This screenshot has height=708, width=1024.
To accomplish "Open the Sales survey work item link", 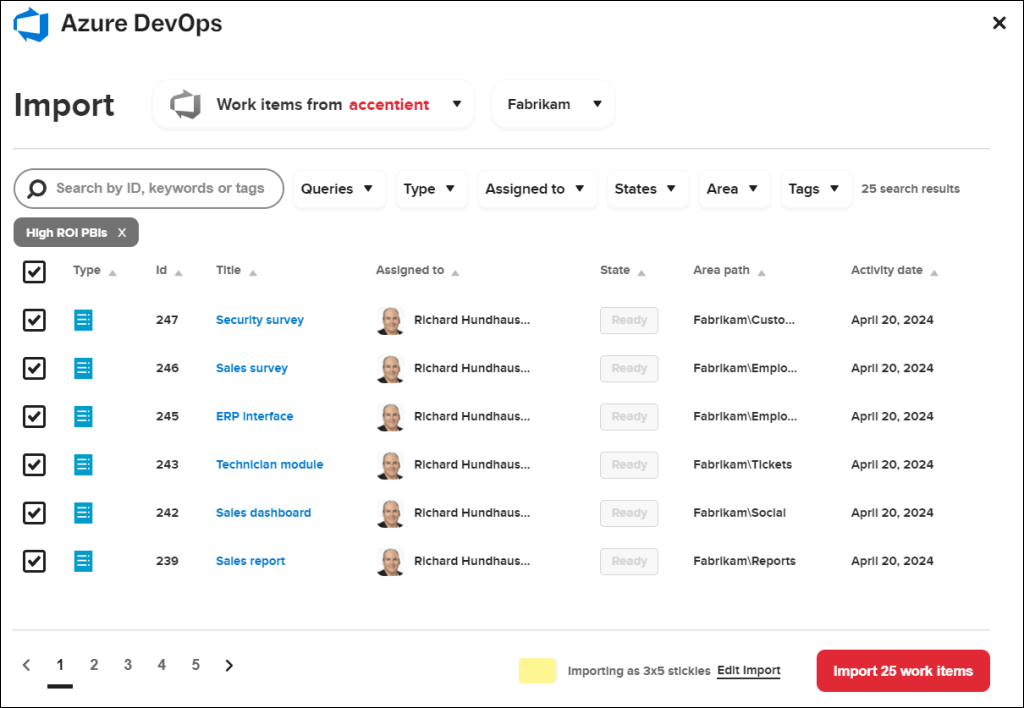I will tap(252, 368).
